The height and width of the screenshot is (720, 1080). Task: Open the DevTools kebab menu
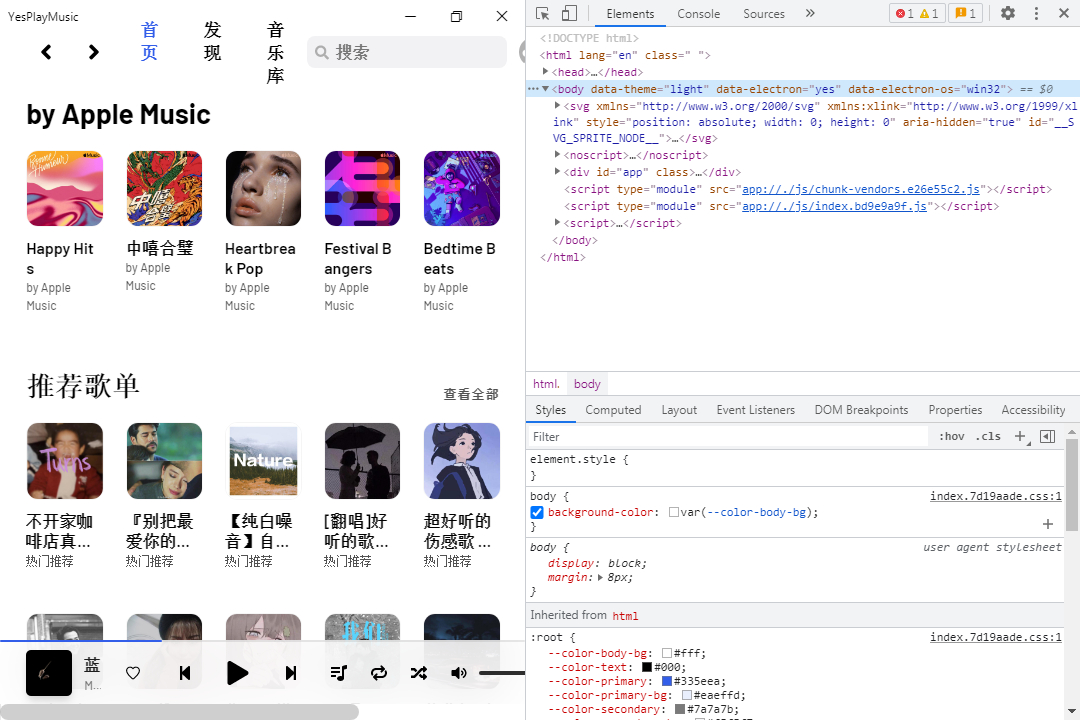pos(1036,13)
